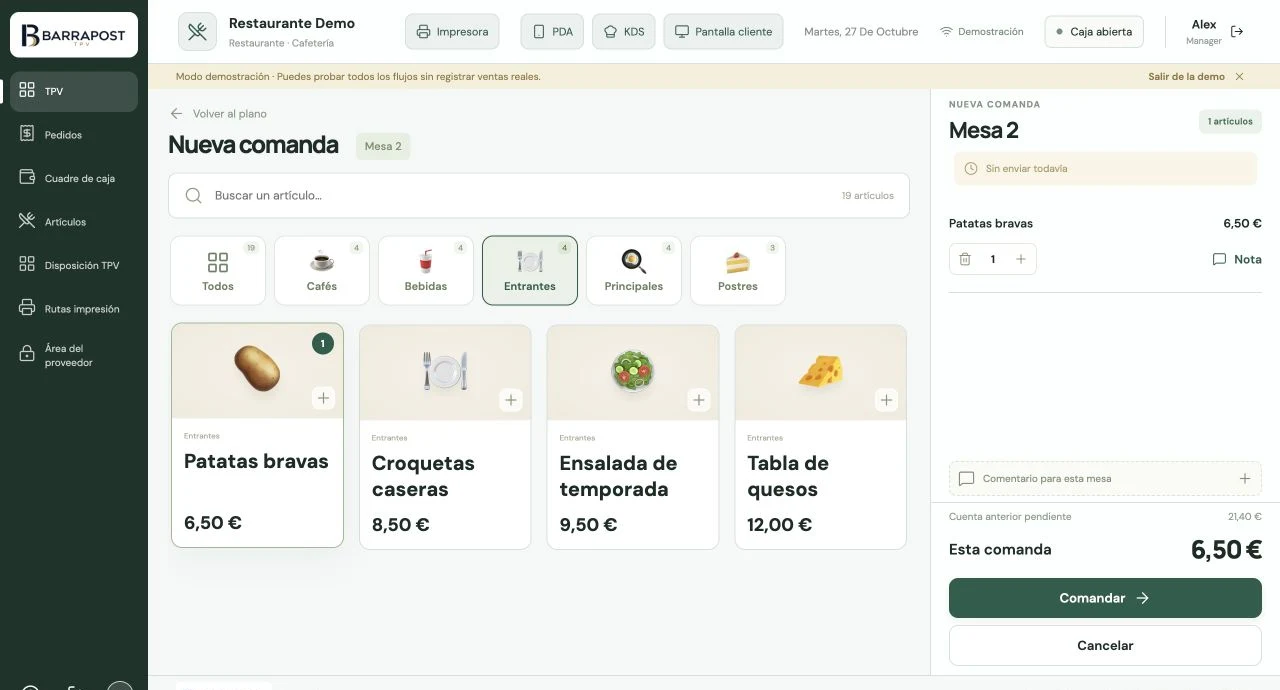Select the Postres category tab

(738, 270)
